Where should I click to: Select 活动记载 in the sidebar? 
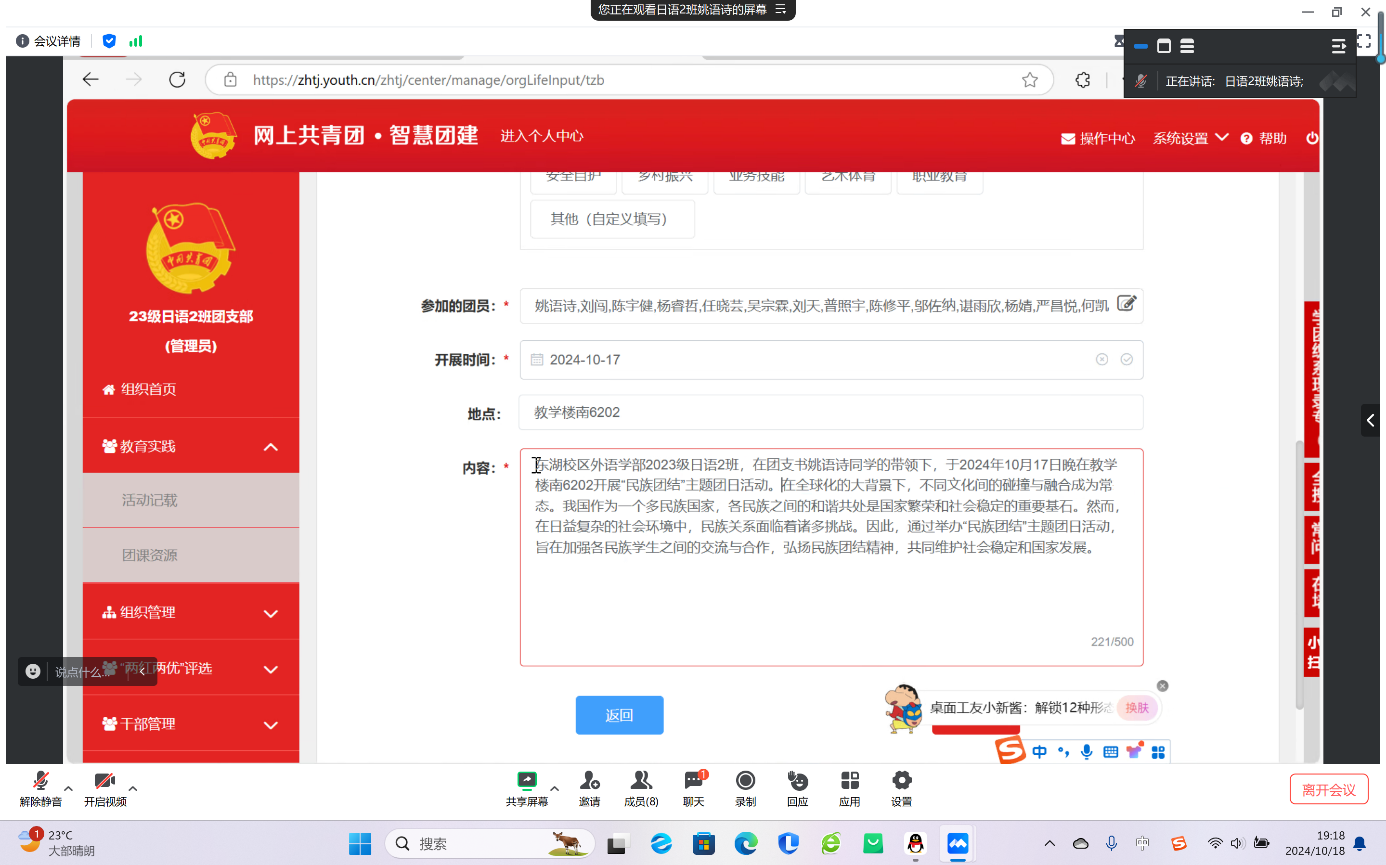tap(150, 500)
